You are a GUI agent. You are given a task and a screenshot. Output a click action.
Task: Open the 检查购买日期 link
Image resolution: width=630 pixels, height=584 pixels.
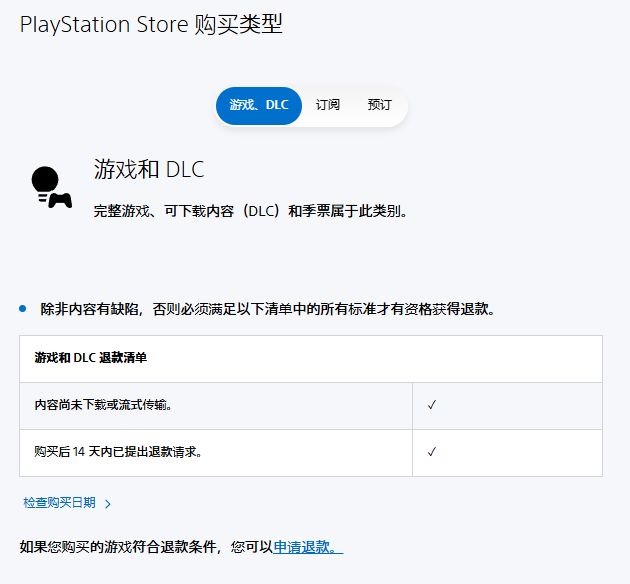point(59,503)
